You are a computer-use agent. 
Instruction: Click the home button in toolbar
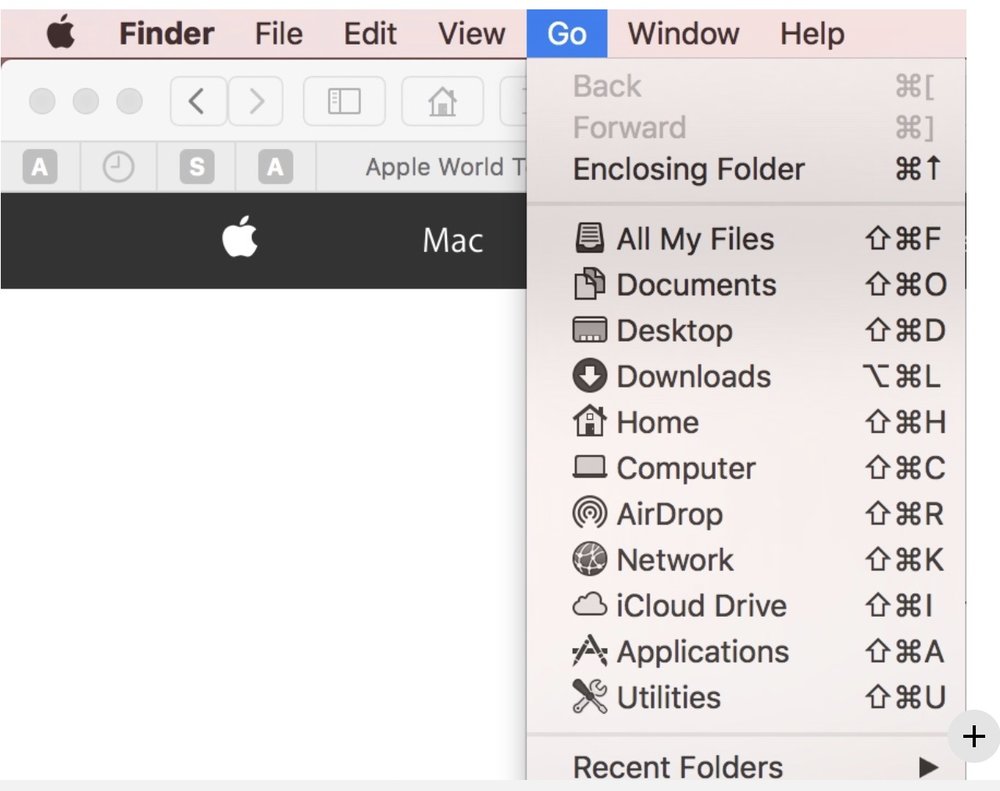[x=442, y=101]
